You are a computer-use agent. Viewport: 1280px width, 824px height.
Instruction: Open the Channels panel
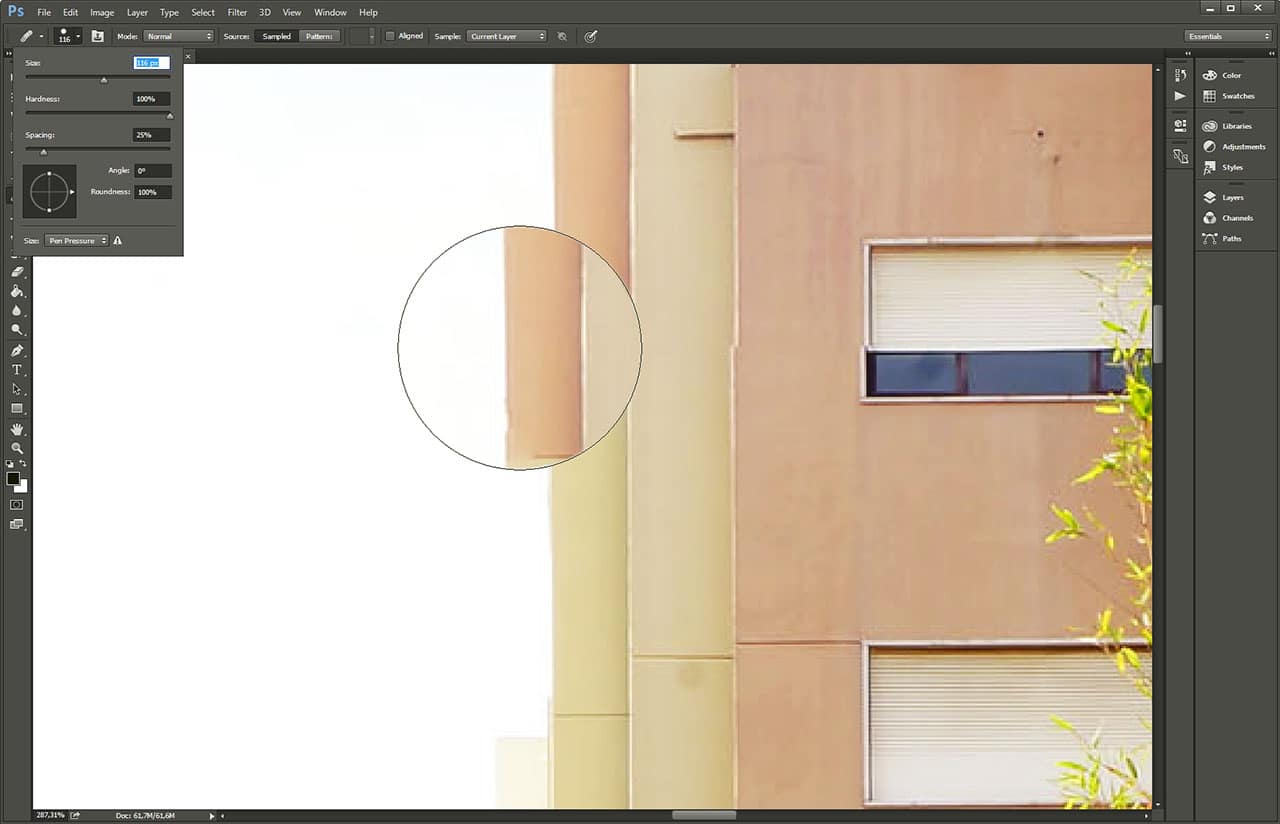[x=1236, y=218]
